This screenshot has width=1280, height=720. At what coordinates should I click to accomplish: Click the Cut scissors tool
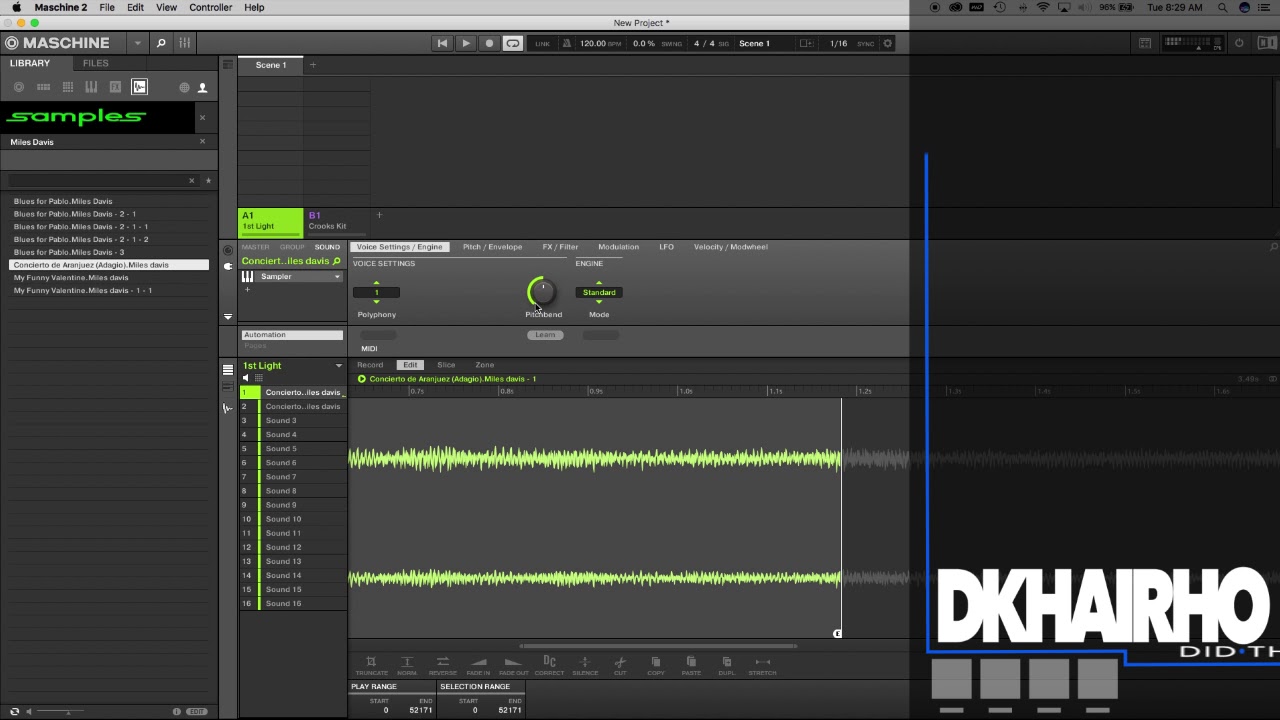pos(620,665)
